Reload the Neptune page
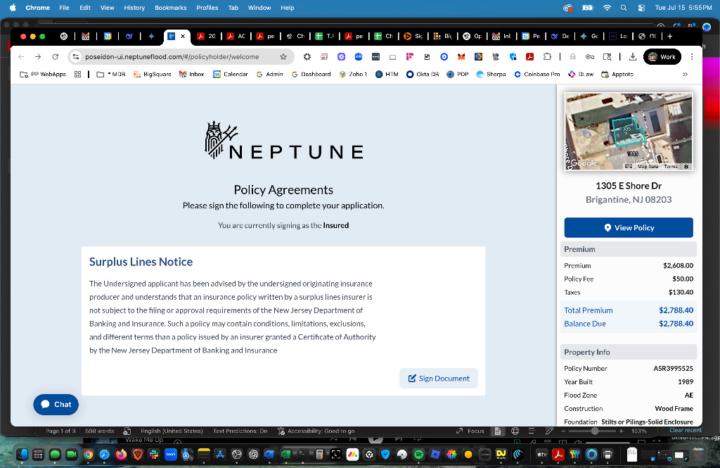Viewport: 720px width, 468px height. tap(55, 56)
